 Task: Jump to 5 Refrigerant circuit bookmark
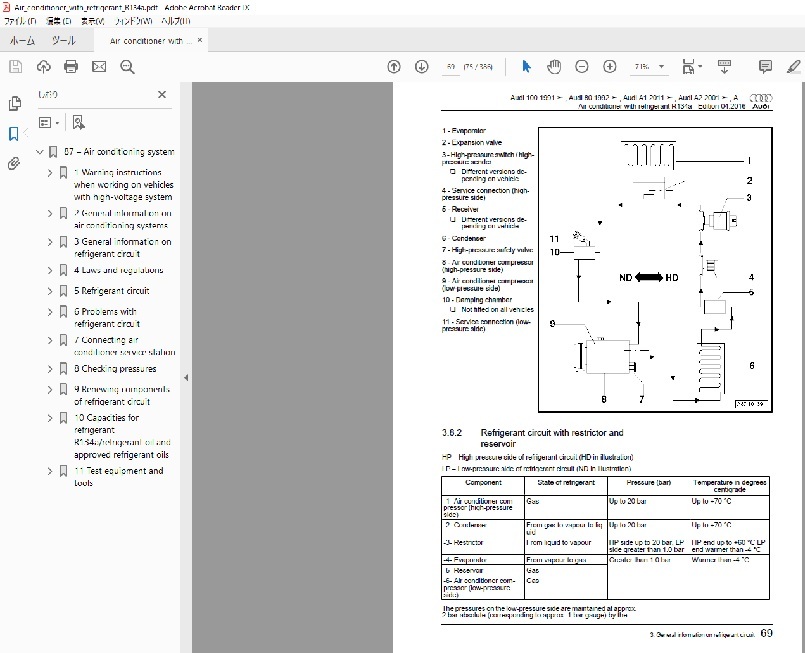[111, 291]
